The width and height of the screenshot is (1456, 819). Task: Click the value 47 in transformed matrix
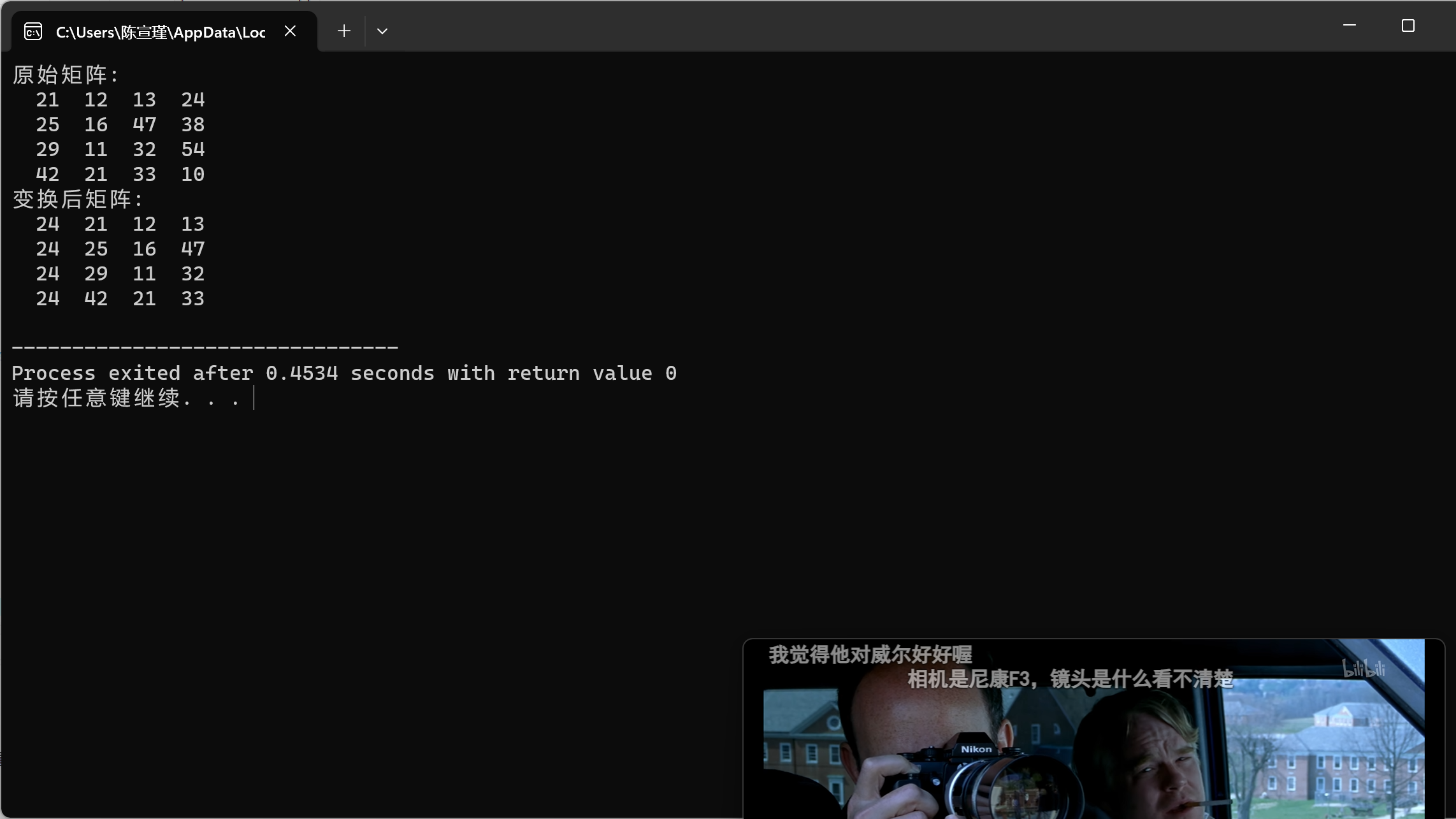point(192,249)
